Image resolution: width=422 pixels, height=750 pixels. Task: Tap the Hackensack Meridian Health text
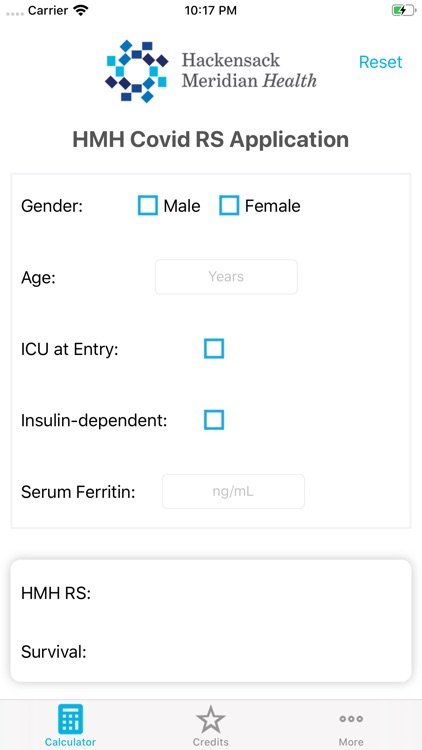[x=249, y=70]
